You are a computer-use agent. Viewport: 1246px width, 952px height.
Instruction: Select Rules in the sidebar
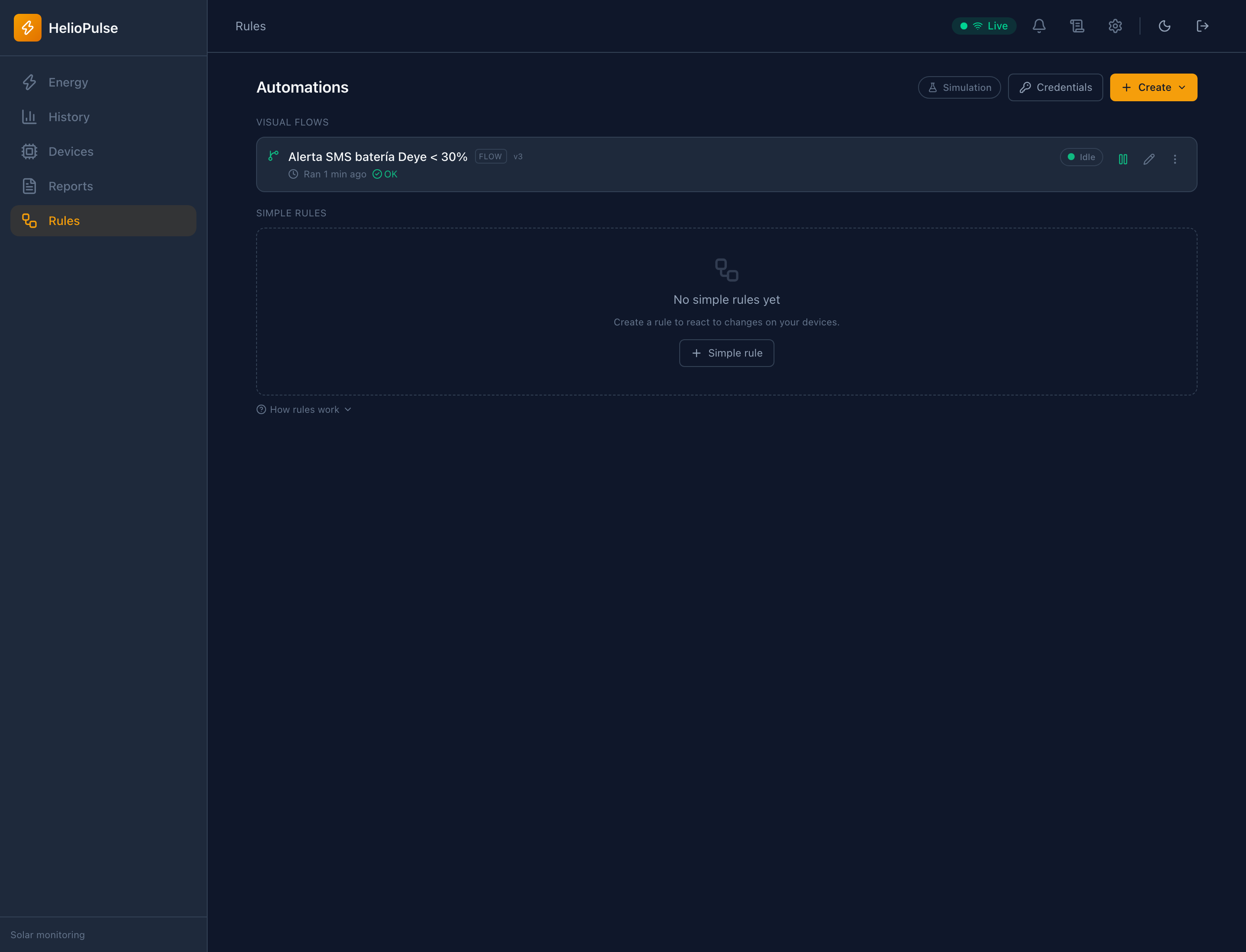[103, 220]
